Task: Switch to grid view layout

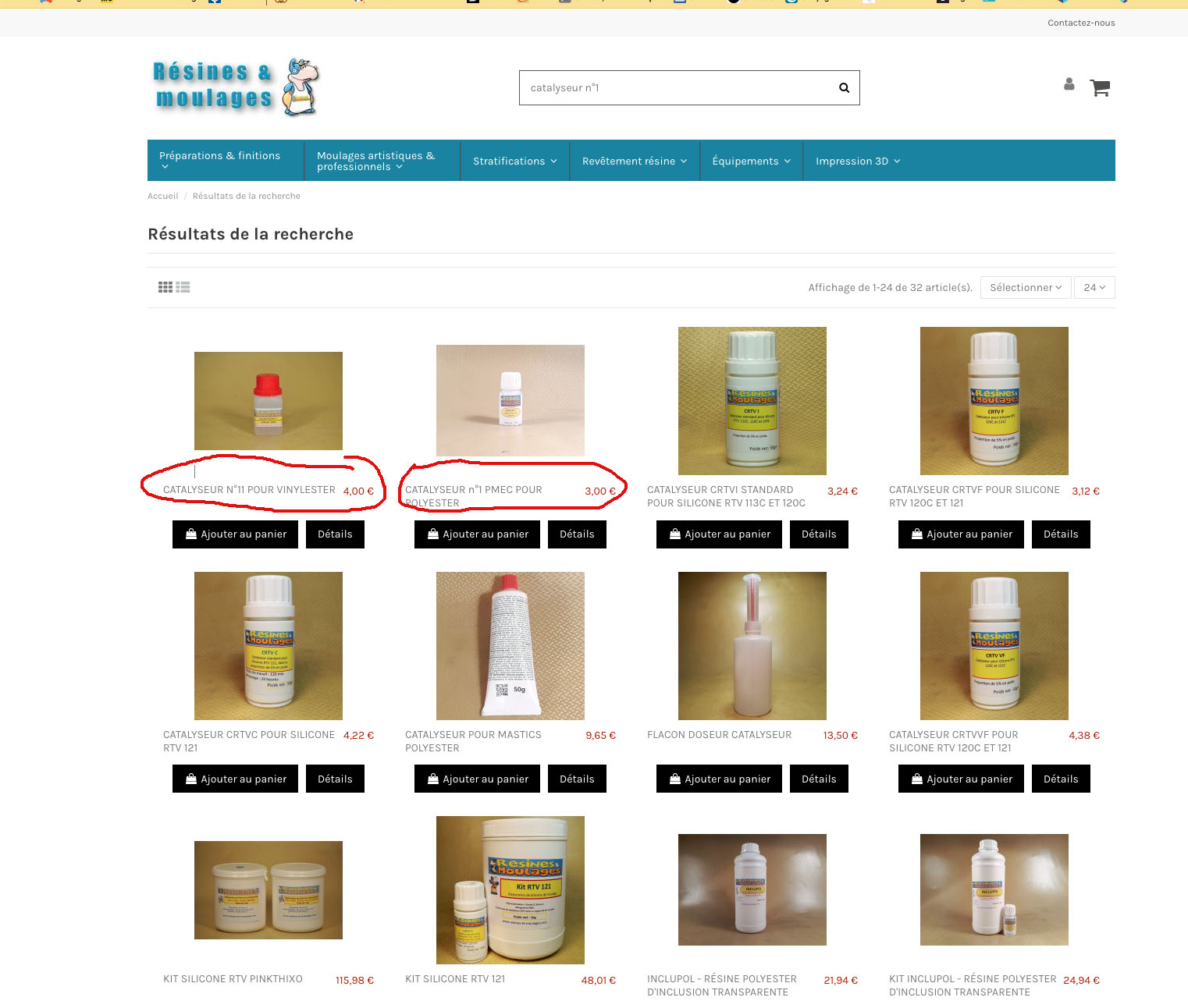Action: [165, 287]
